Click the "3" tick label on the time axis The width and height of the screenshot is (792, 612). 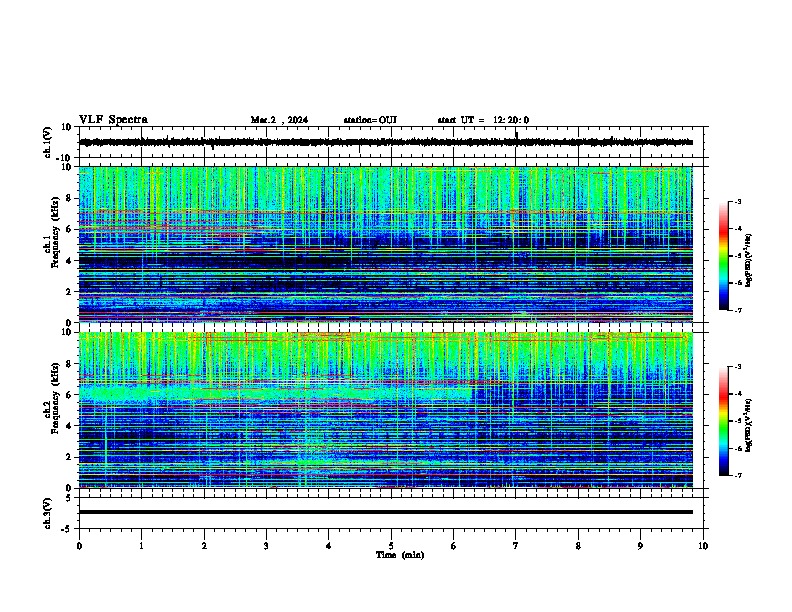click(266, 546)
